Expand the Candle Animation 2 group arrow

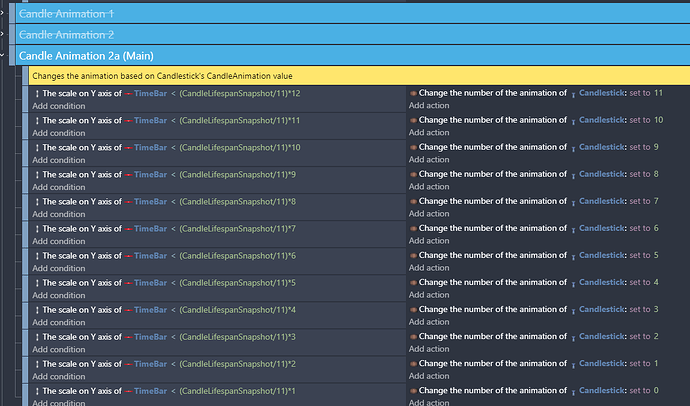pos(4,35)
